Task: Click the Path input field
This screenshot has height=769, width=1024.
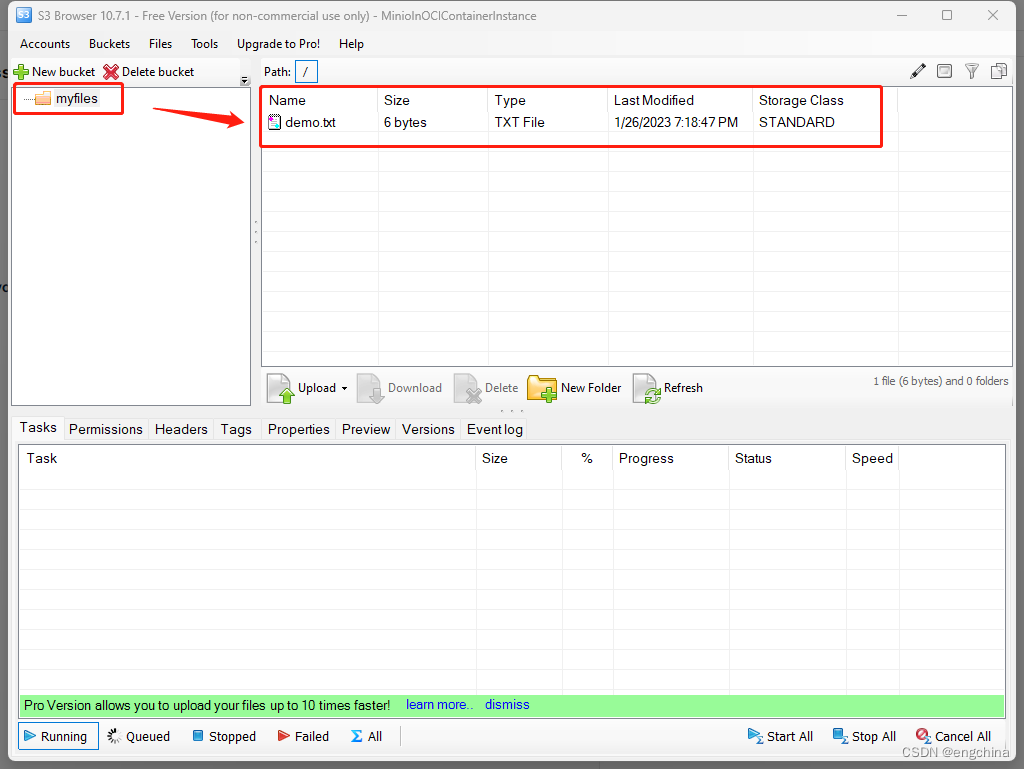Action: coord(306,71)
